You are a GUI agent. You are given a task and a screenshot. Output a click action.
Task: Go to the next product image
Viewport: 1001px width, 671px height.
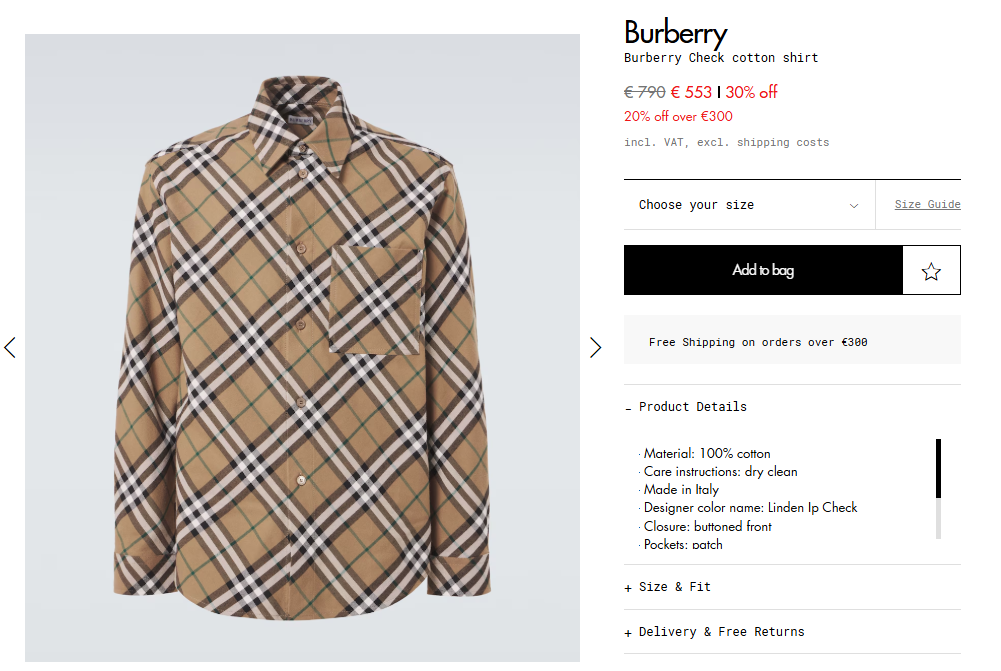pyautogui.click(x=595, y=347)
